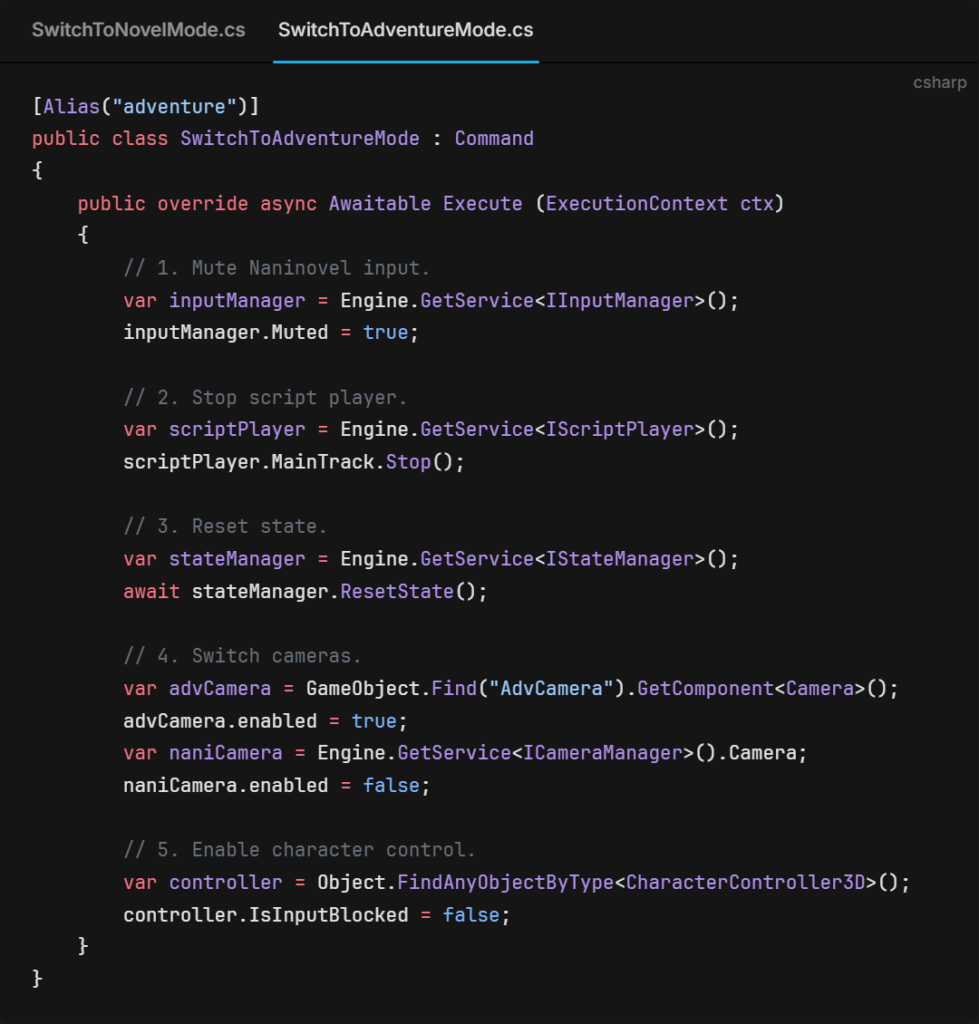Click the ExecutionContext parameter type
The image size is (979, 1024).
point(636,204)
